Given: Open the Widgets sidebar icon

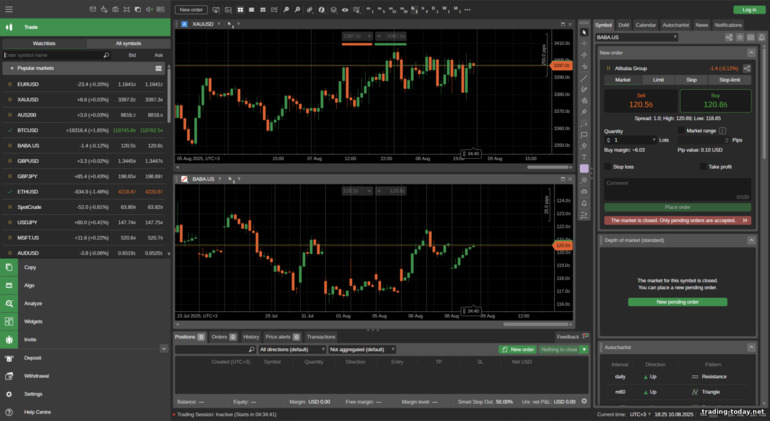Looking at the screenshot, I should tap(9, 321).
